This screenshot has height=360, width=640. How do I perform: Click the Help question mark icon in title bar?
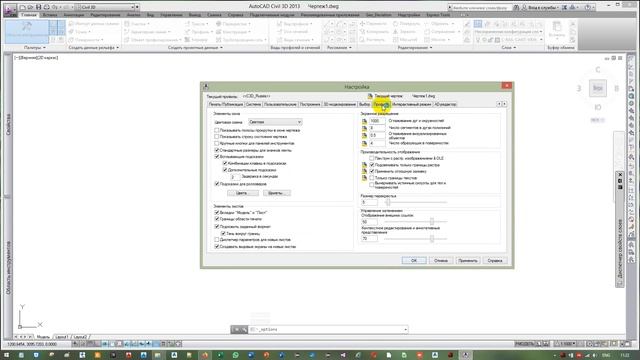587,7
